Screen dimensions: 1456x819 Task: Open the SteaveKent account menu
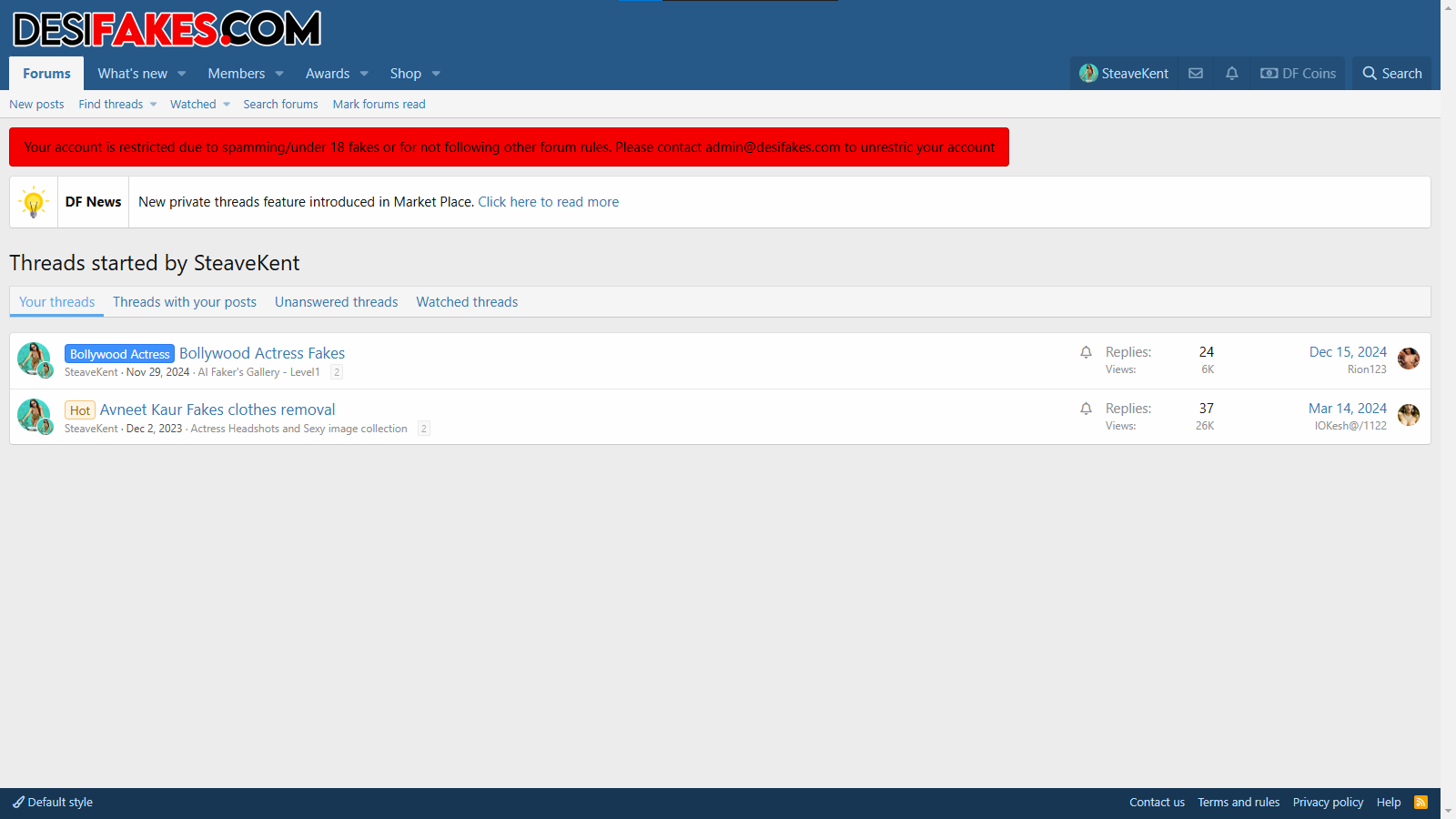[x=1124, y=74]
